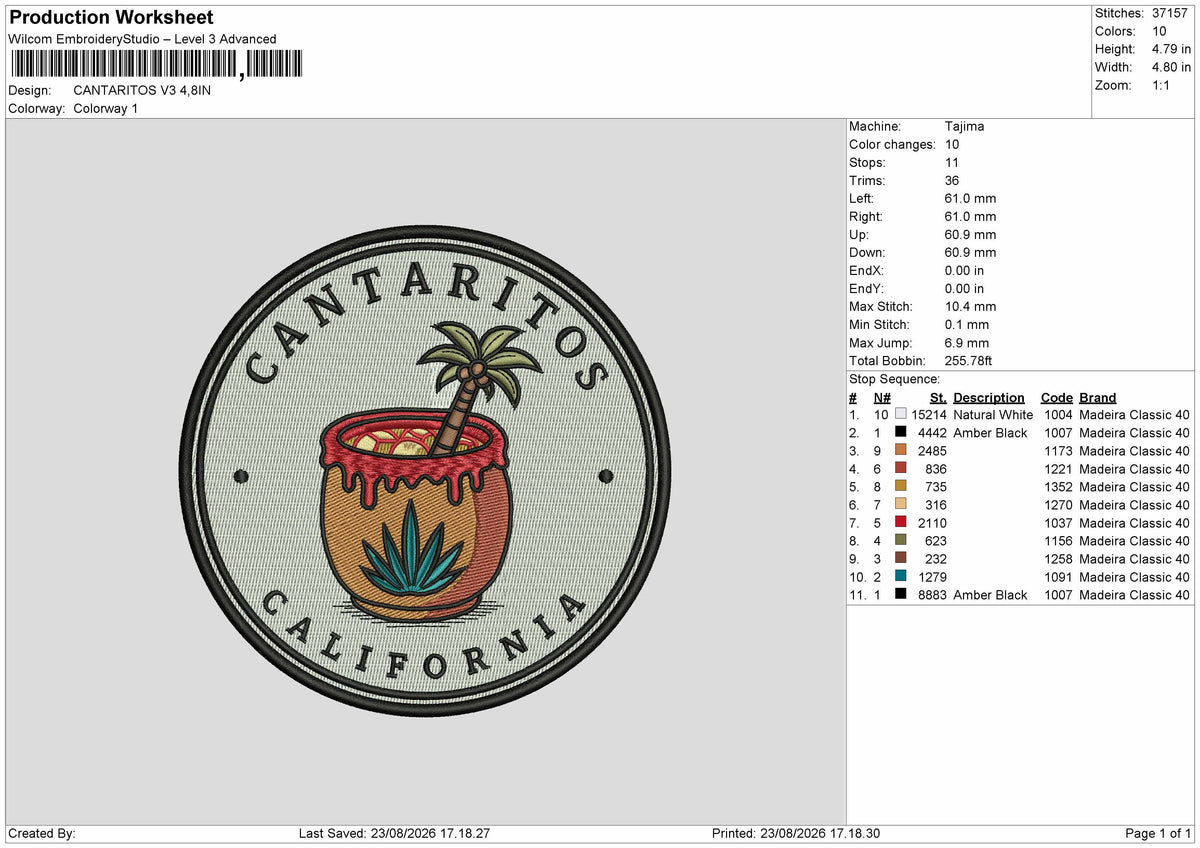The image size is (1200, 848).
Task: Click thread code 1091
Action: tap(1059, 576)
